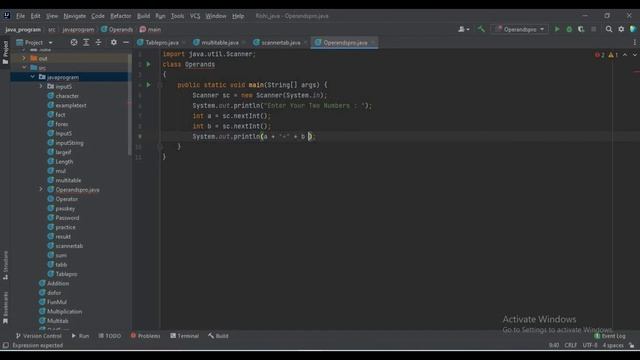This screenshot has height=360, width=640.
Task: Hide the Project tool window
Action: pos(126,42)
